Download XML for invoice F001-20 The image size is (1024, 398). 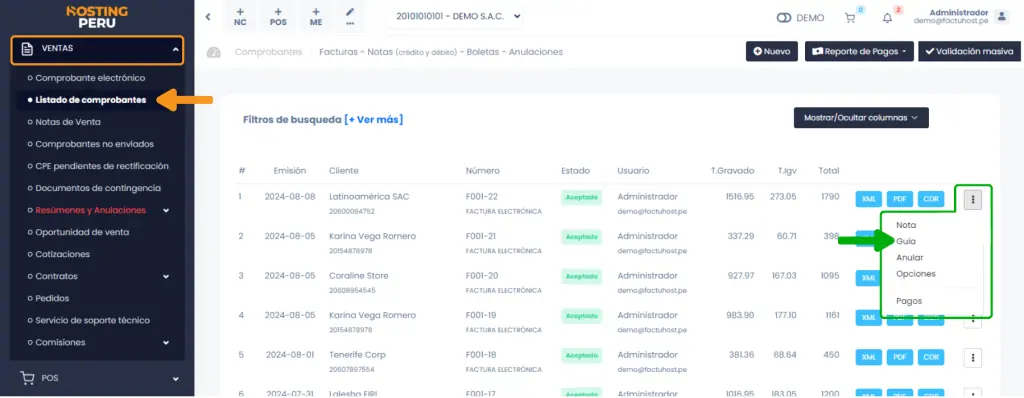[869, 278]
